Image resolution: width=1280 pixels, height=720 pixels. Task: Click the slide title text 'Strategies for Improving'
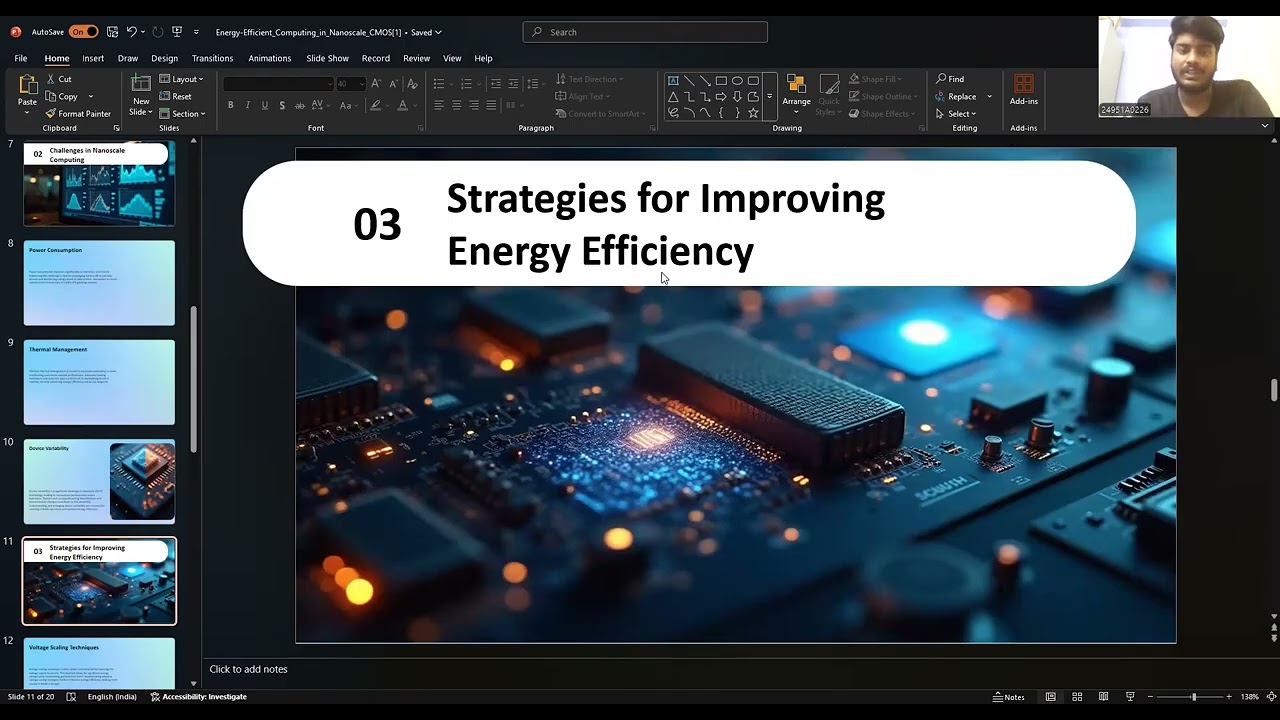pyautogui.click(x=665, y=199)
